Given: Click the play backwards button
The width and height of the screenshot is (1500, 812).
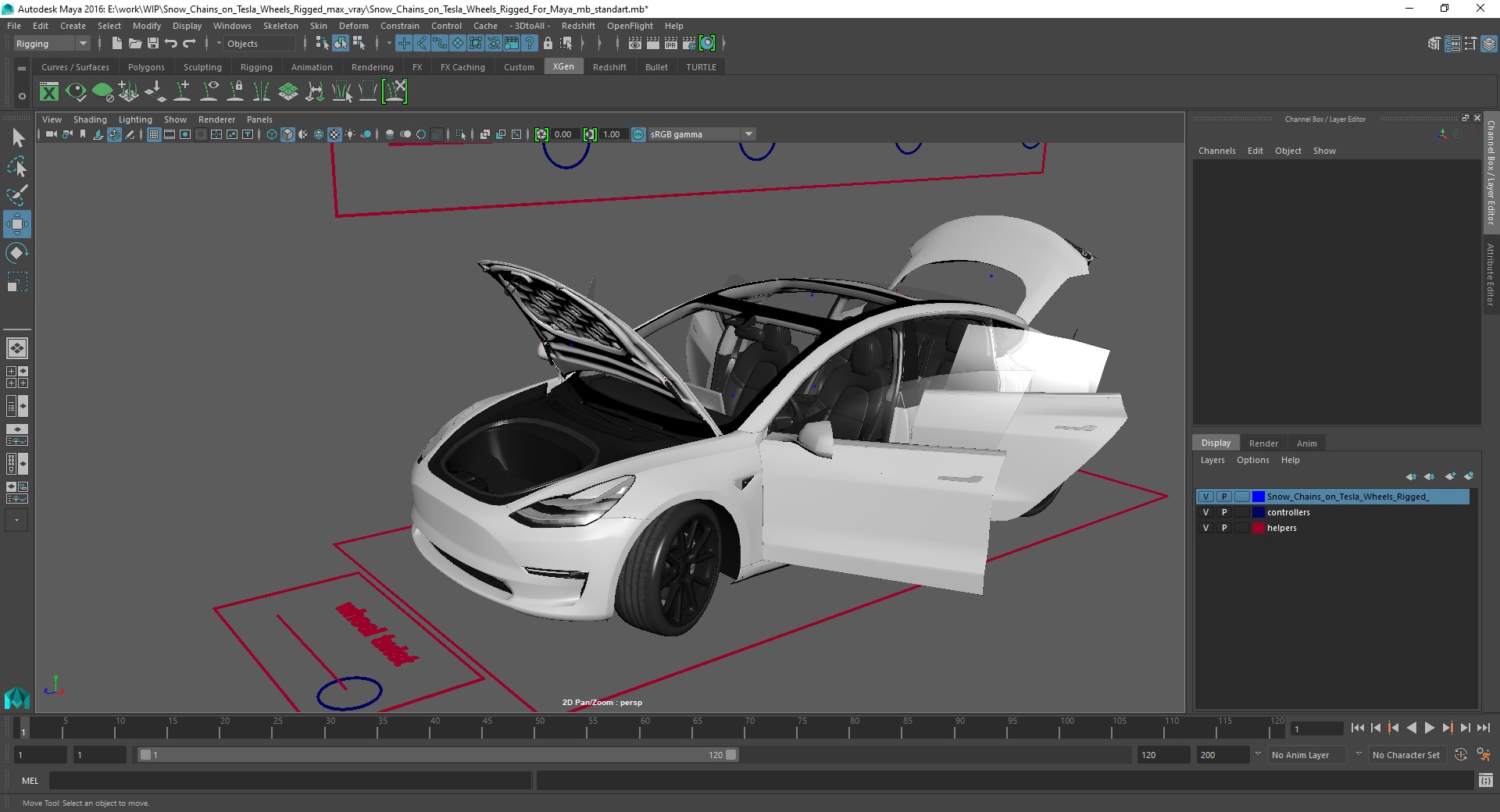Looking at the screenshot, I should [1411, 728].
